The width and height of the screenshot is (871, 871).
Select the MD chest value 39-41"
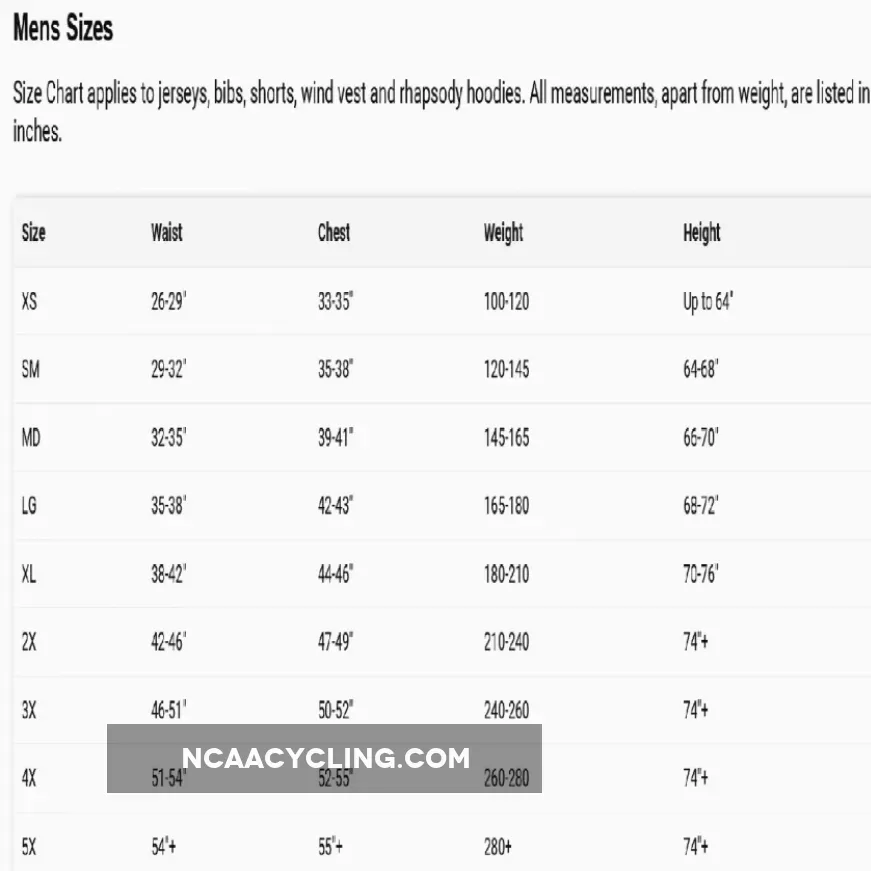pos(335,437)
